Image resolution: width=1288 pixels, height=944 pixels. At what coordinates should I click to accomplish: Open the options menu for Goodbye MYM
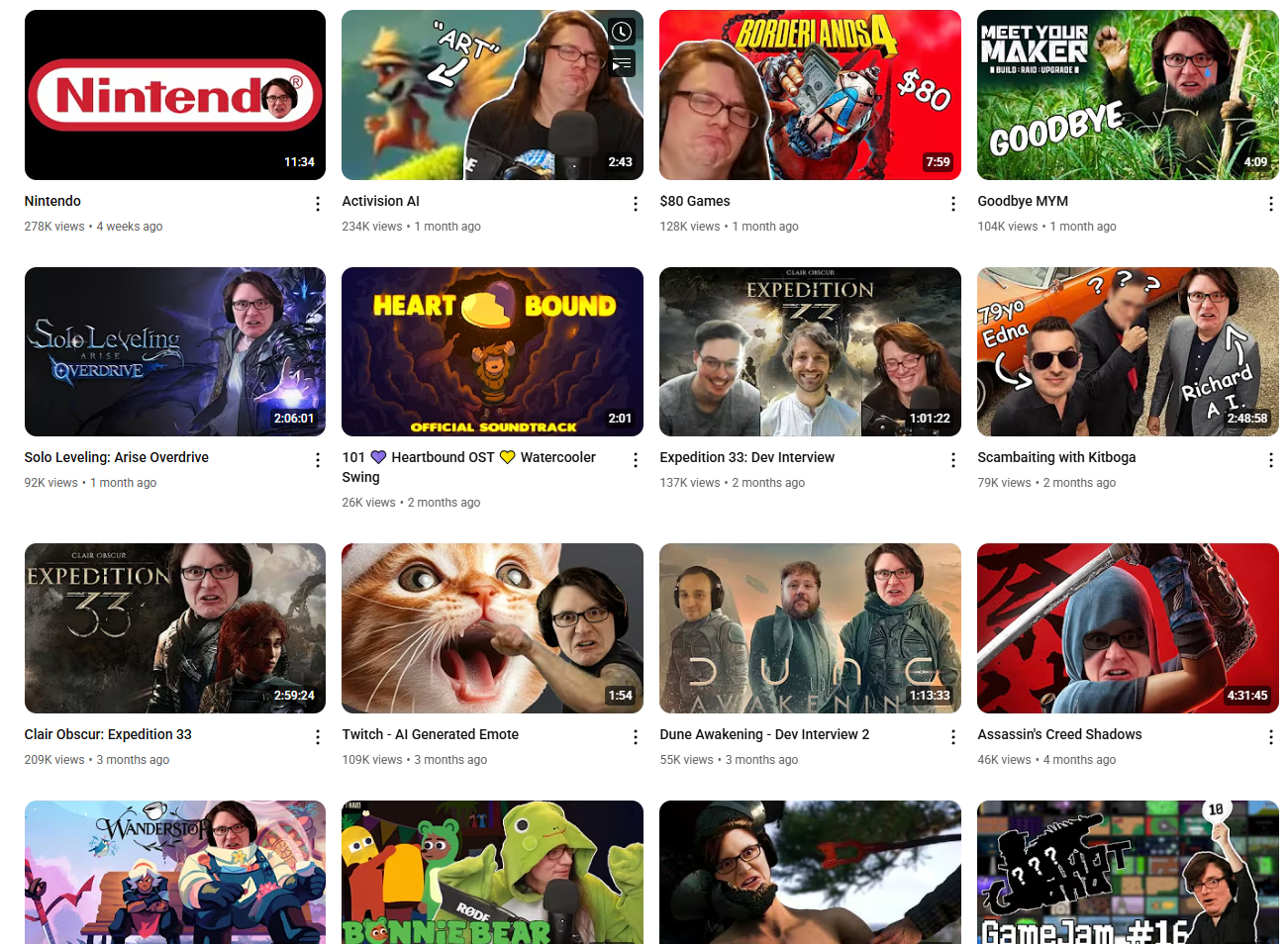click(x=1270, y=204)
